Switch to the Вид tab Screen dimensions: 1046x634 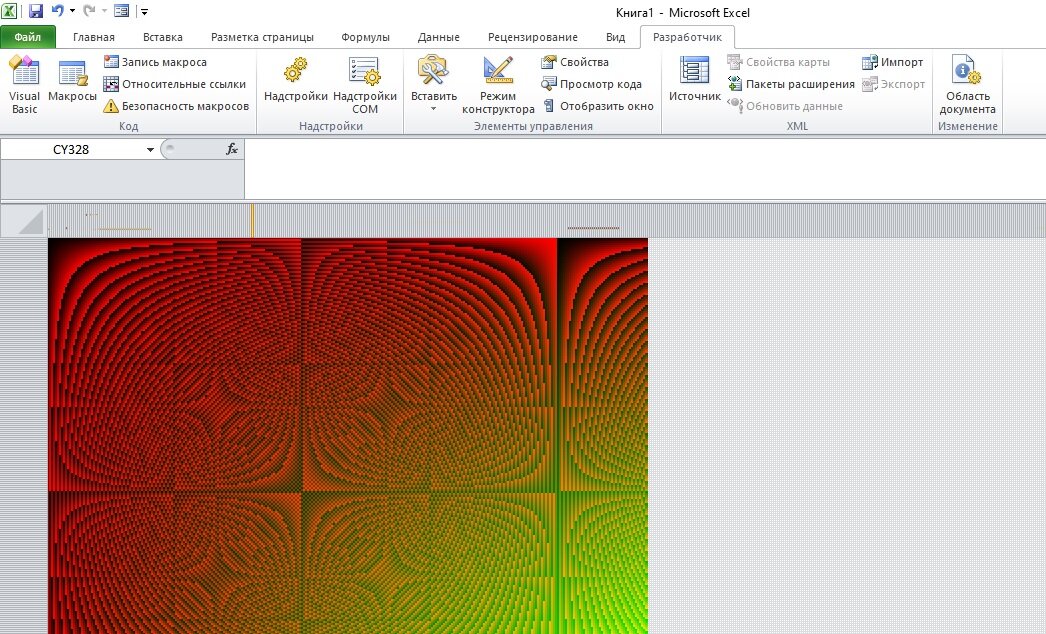(616, 37)
